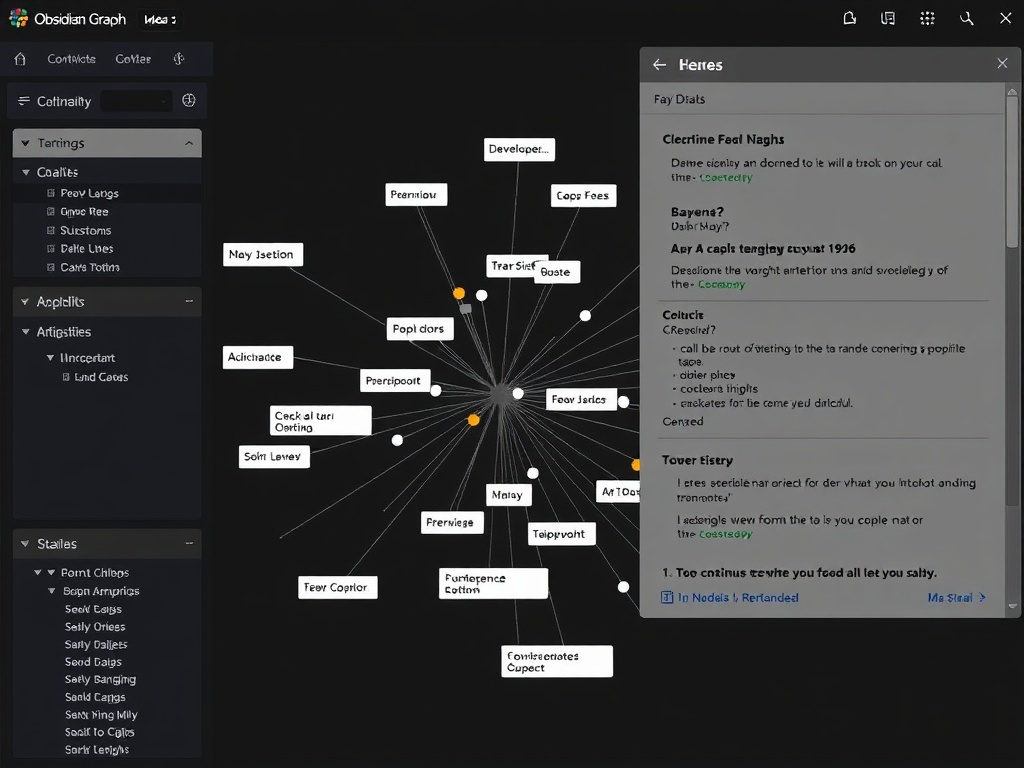
Task: Click the globe icon next to Cotinality field
Action: 189,100
